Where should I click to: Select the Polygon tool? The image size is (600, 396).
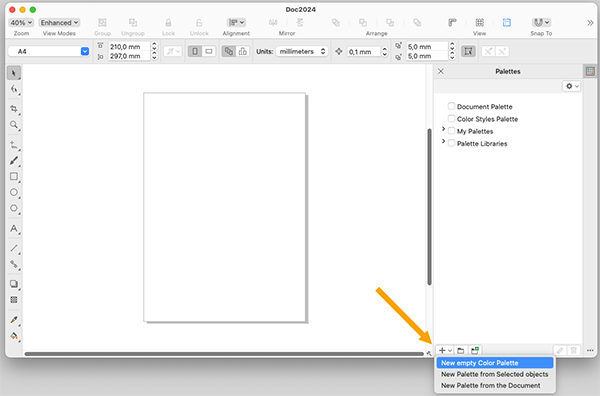14,208
